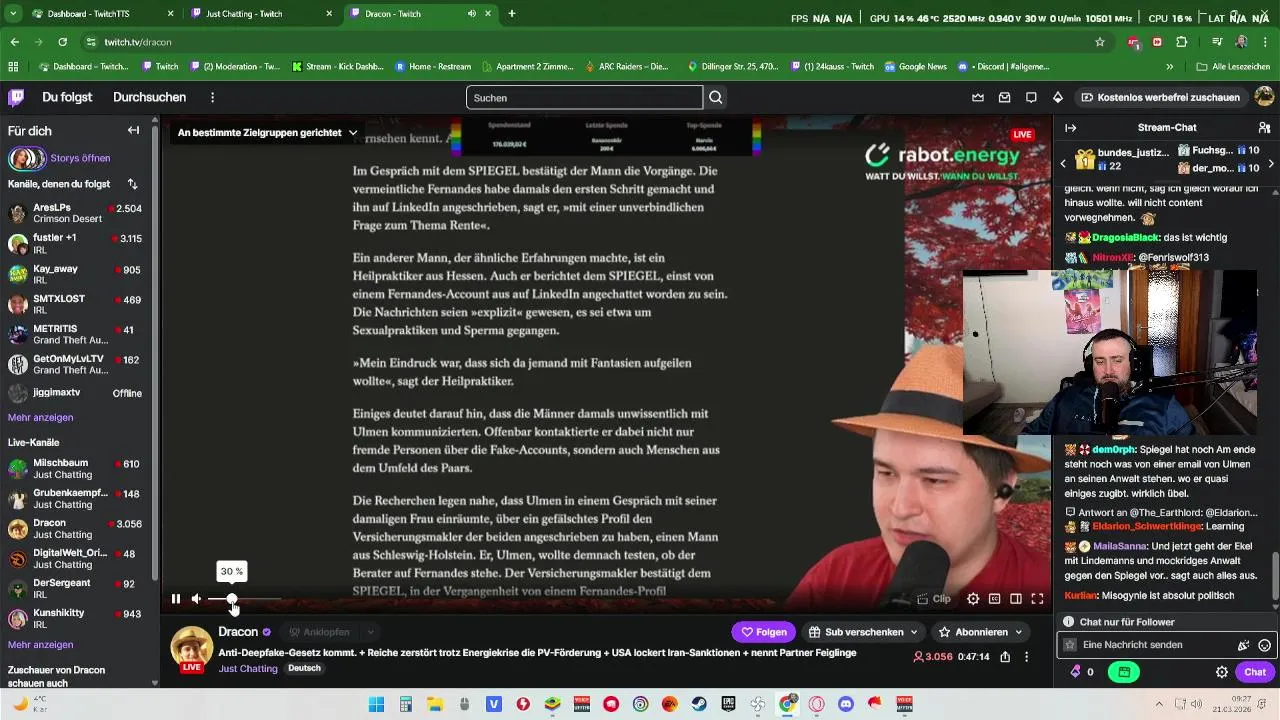Click Kostenlos werbefrei zuschauen button

[x=1160, y=97]
